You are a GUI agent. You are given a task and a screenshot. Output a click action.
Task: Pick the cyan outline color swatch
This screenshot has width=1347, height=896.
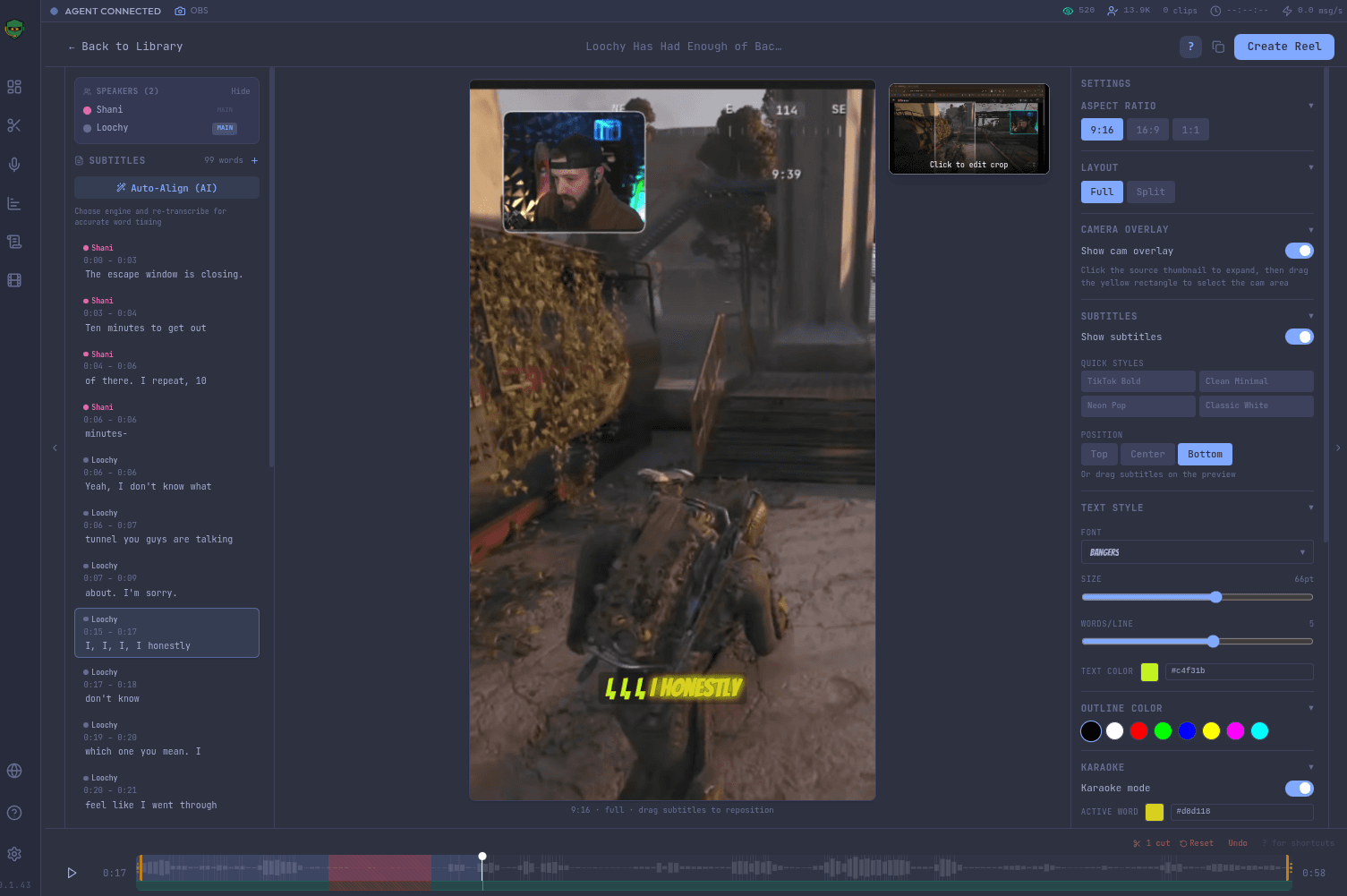(1259, 731)
